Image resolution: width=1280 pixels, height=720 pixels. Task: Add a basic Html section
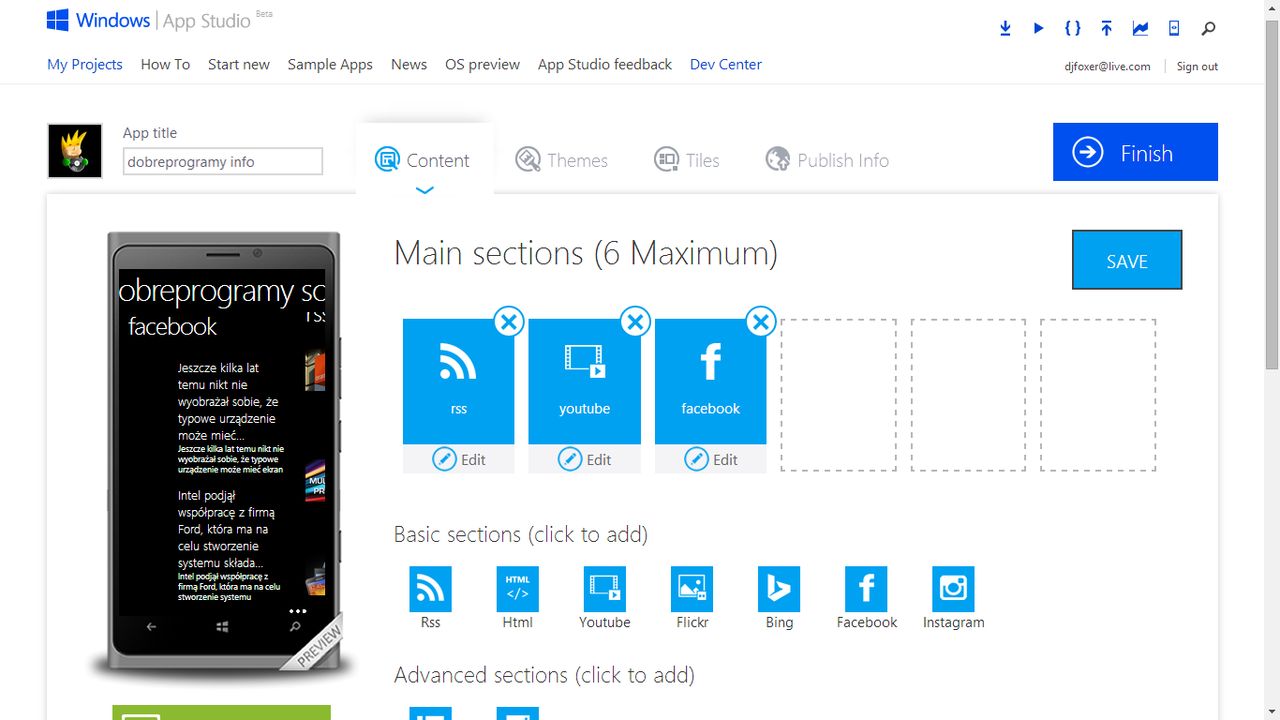coord(517,598)
